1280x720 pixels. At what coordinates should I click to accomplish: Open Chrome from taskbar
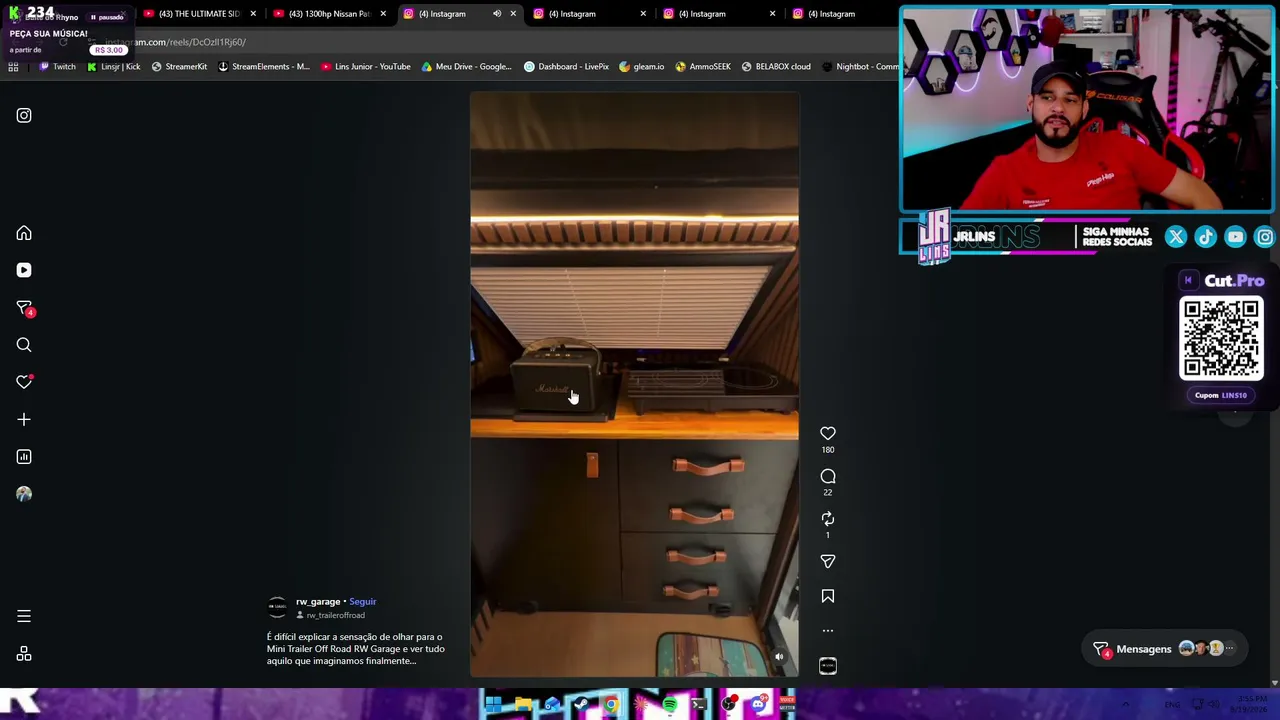click(611, 705)
